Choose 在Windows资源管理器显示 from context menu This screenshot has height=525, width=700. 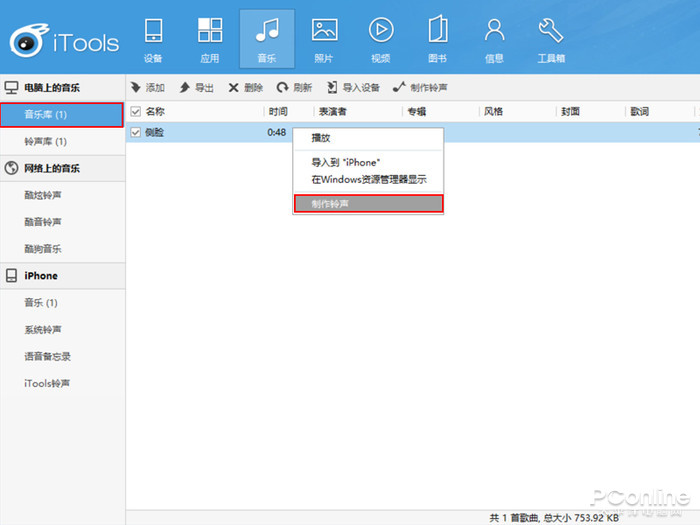pos(368,179)
